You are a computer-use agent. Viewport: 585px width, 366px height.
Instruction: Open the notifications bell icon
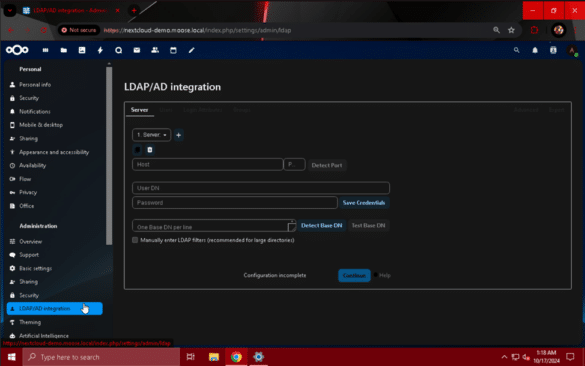point(535,50)
